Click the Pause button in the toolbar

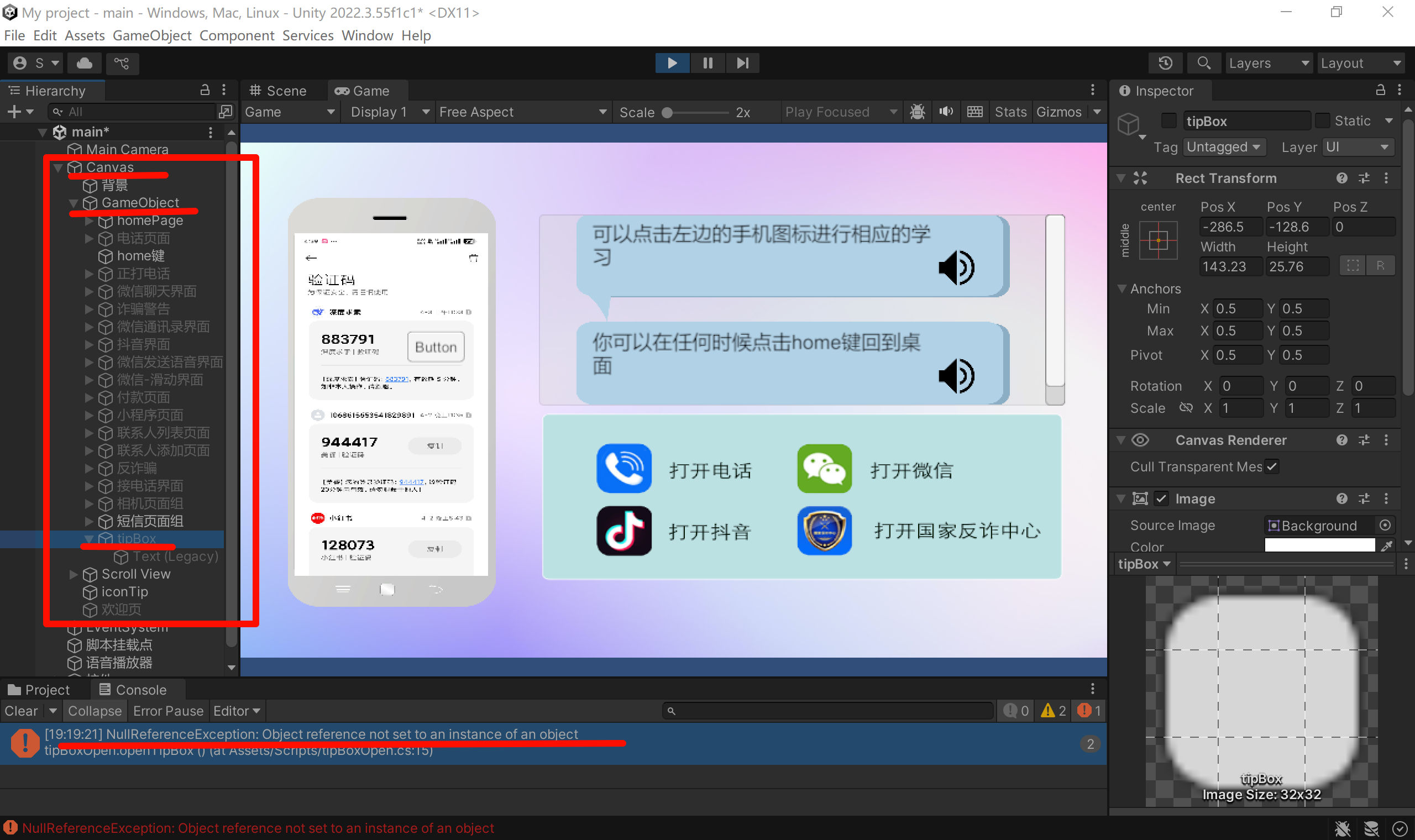(x=707, y=63)
